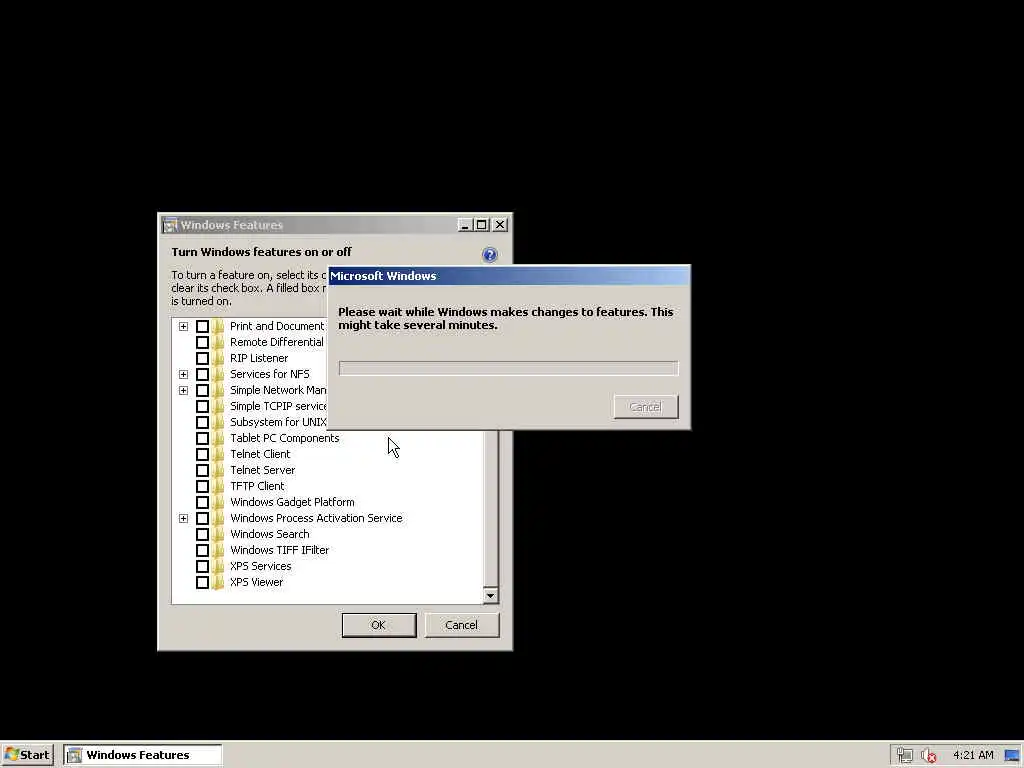This screenshot has height=768, width=1024.
Task: Select the Telnet Server label
Action: pos(263,470)
